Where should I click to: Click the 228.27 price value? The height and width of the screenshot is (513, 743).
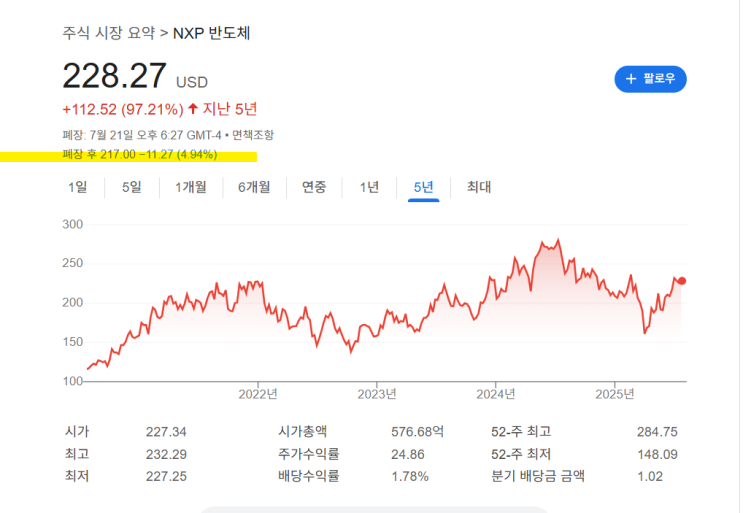[114, 76]
